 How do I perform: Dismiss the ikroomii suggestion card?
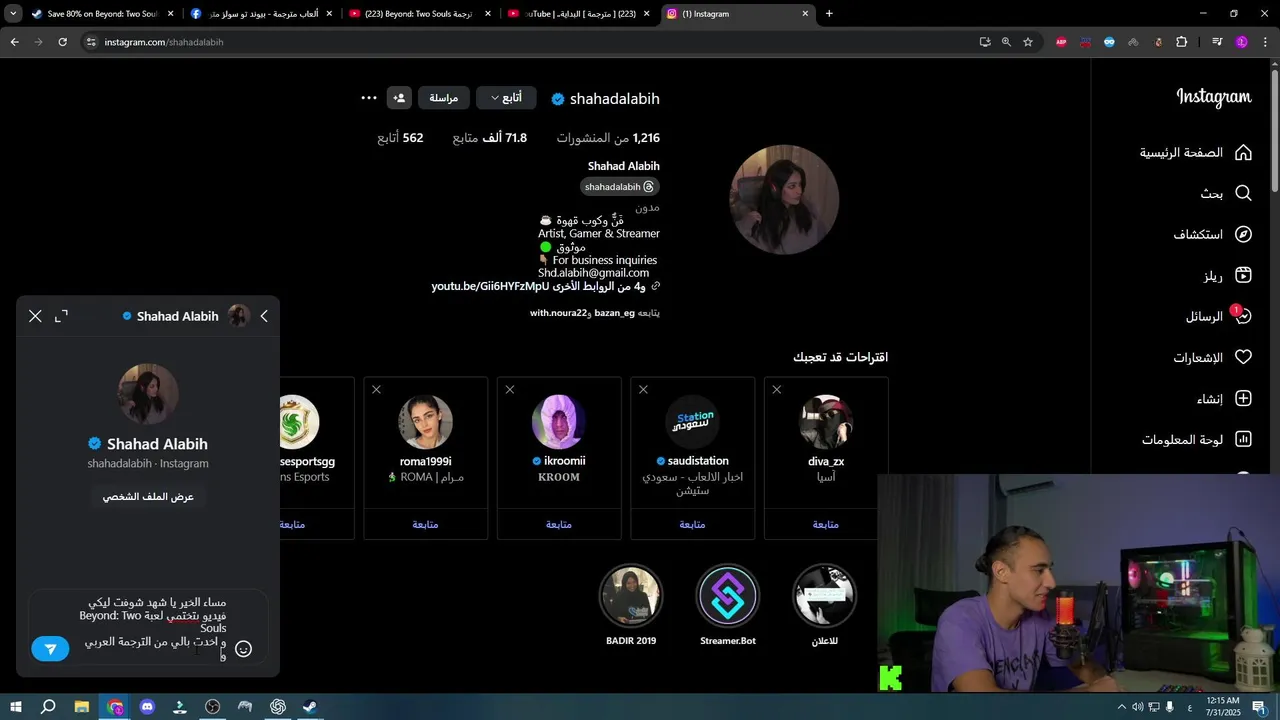[x=510, y=390]
